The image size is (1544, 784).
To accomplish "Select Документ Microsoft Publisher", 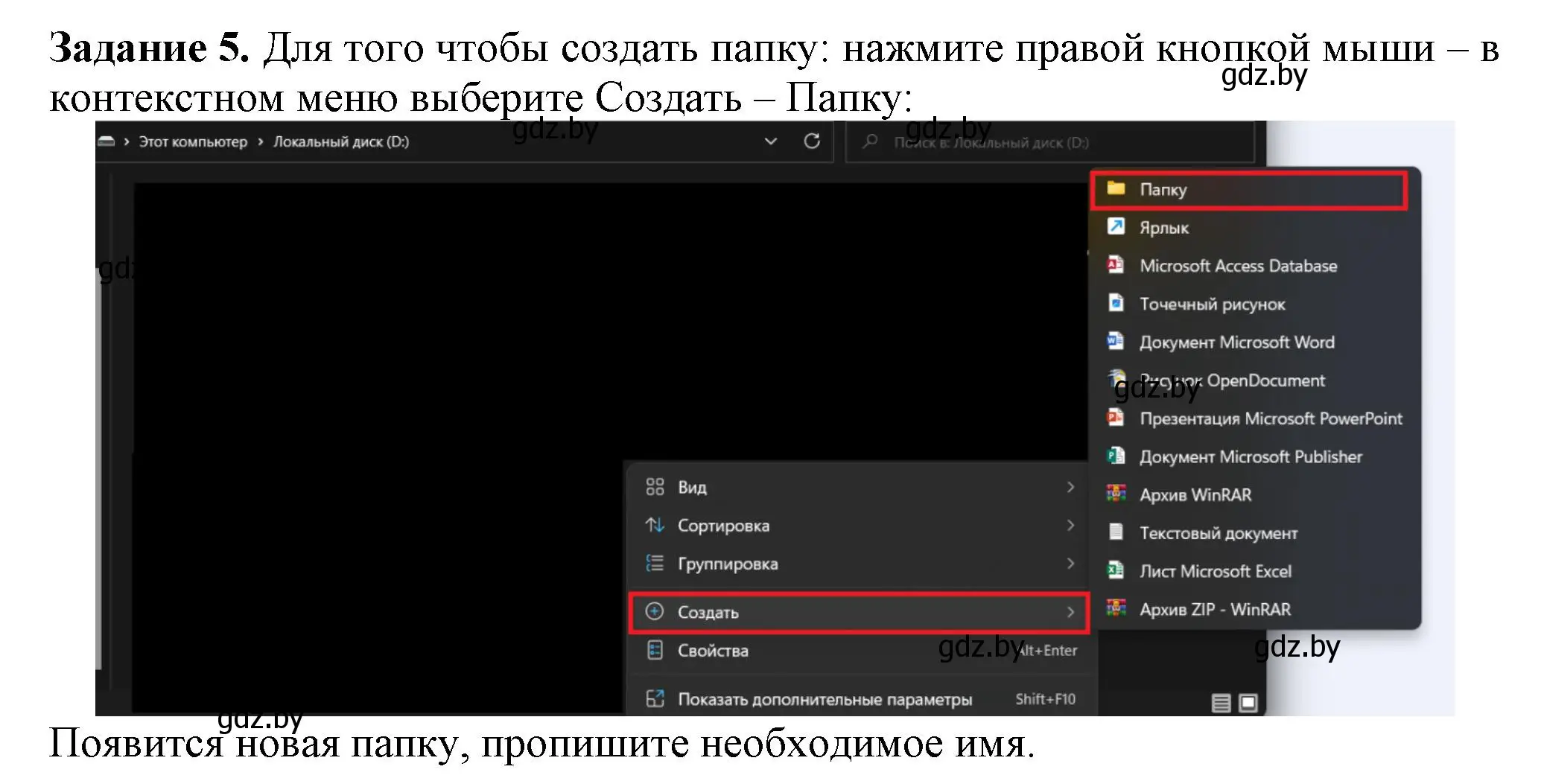I will pyautogui.click(x=1248, y=456).
